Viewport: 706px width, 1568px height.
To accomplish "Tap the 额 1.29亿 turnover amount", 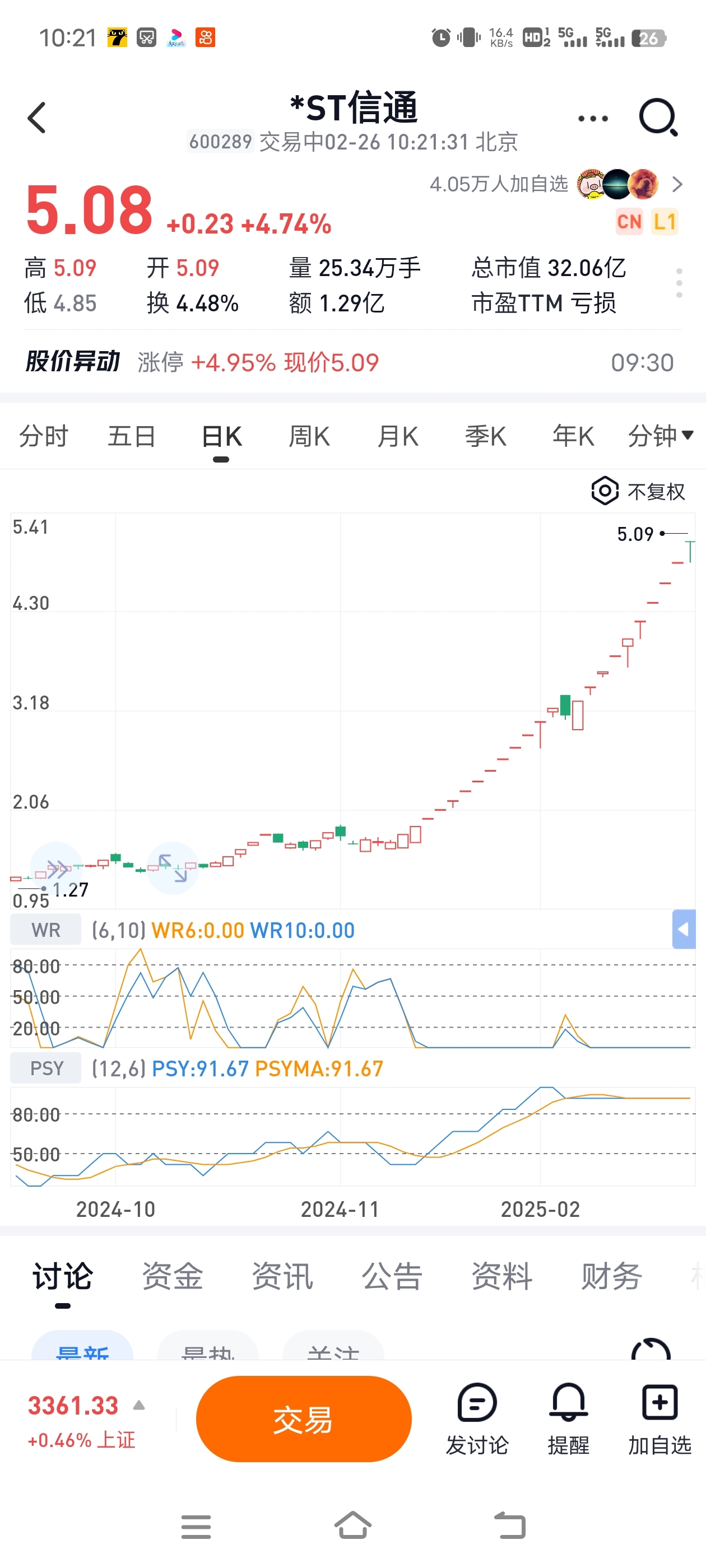I will (336, 302).
